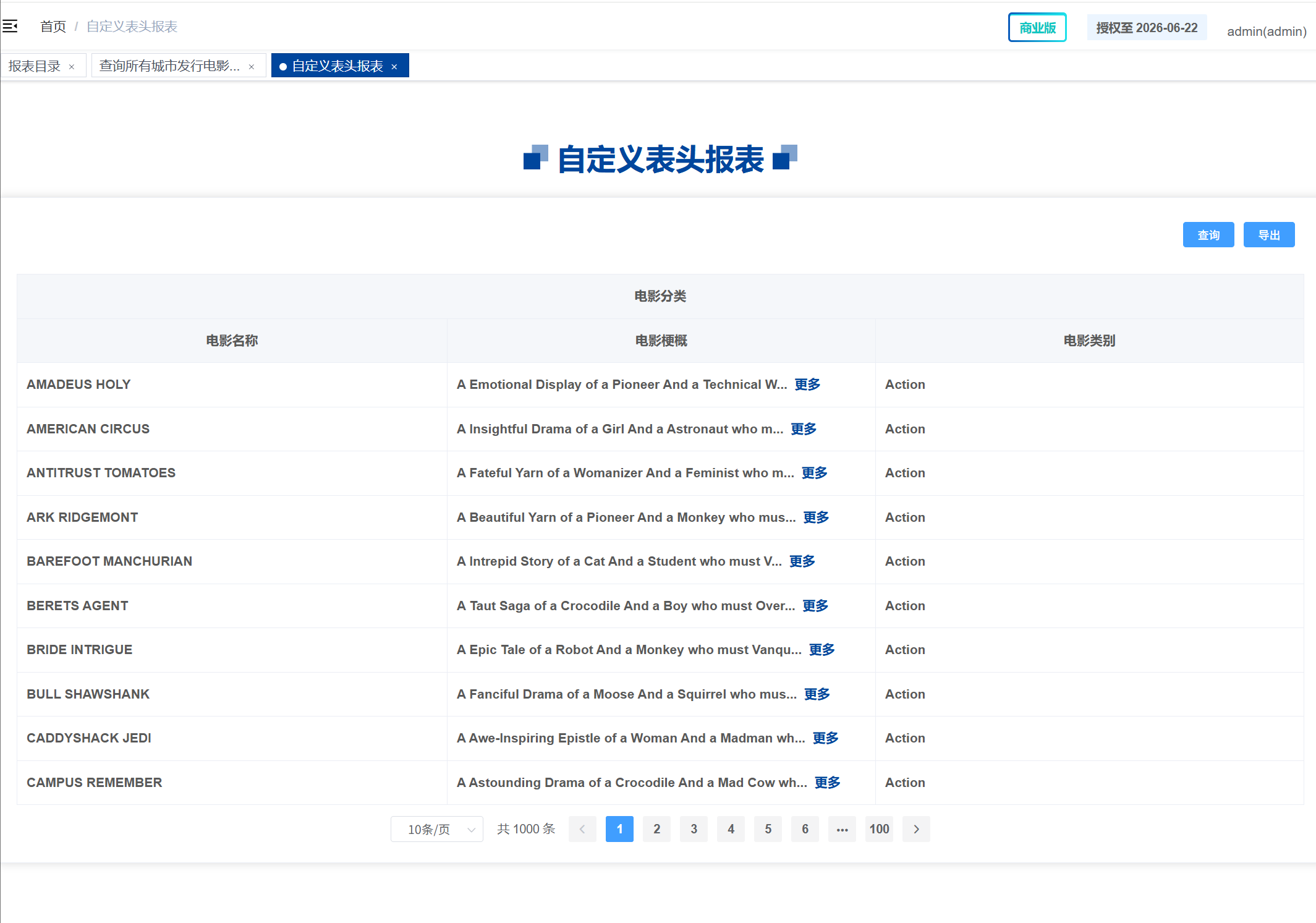Click the 导出 button
This screenshot has width=1316, height=923.
1268,235
